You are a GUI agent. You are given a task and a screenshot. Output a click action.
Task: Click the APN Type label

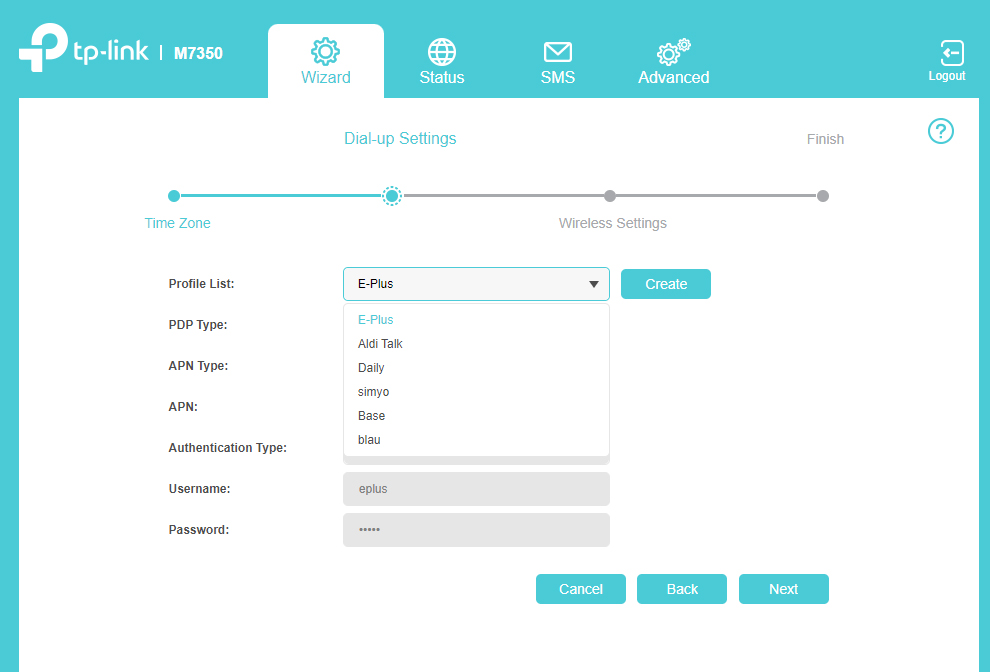pos(198,366)
